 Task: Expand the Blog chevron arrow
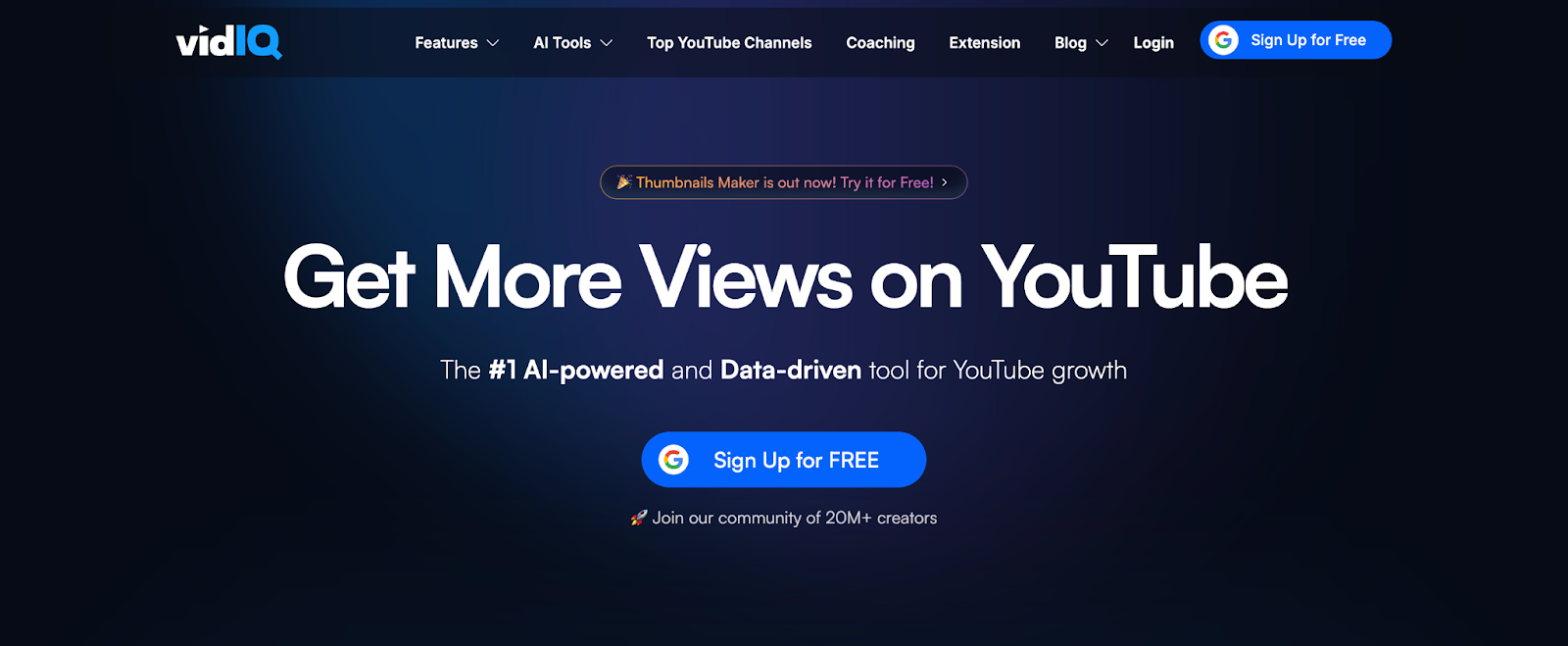coord(1102,43)
